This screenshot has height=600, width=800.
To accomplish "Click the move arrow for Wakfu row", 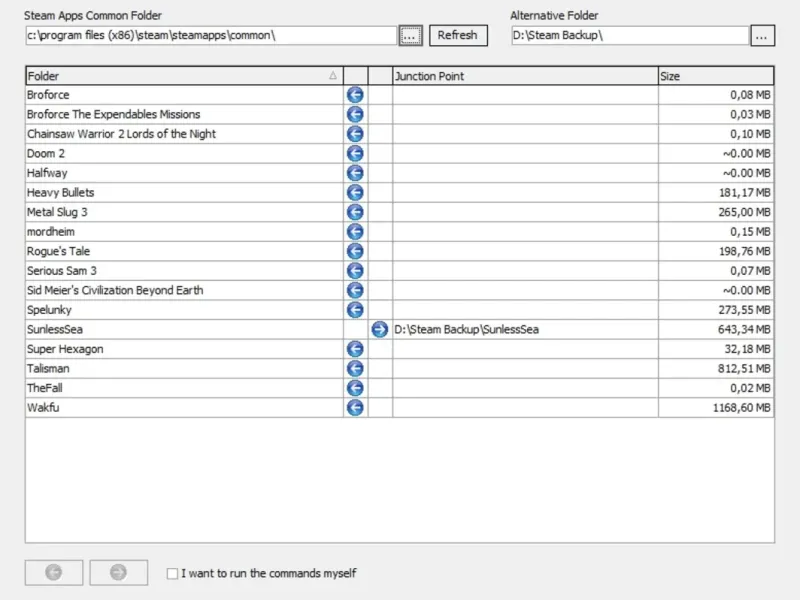I will point(355,408).
